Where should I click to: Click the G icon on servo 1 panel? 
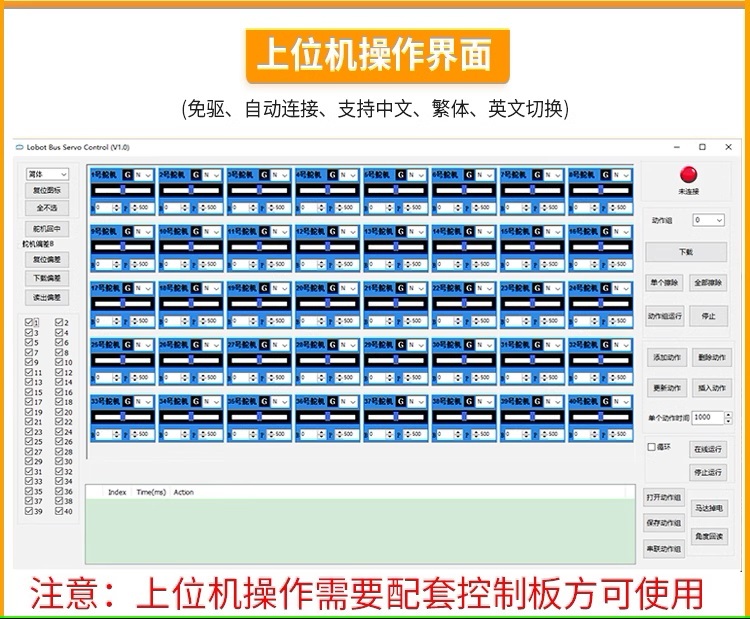tap(127, 174)
